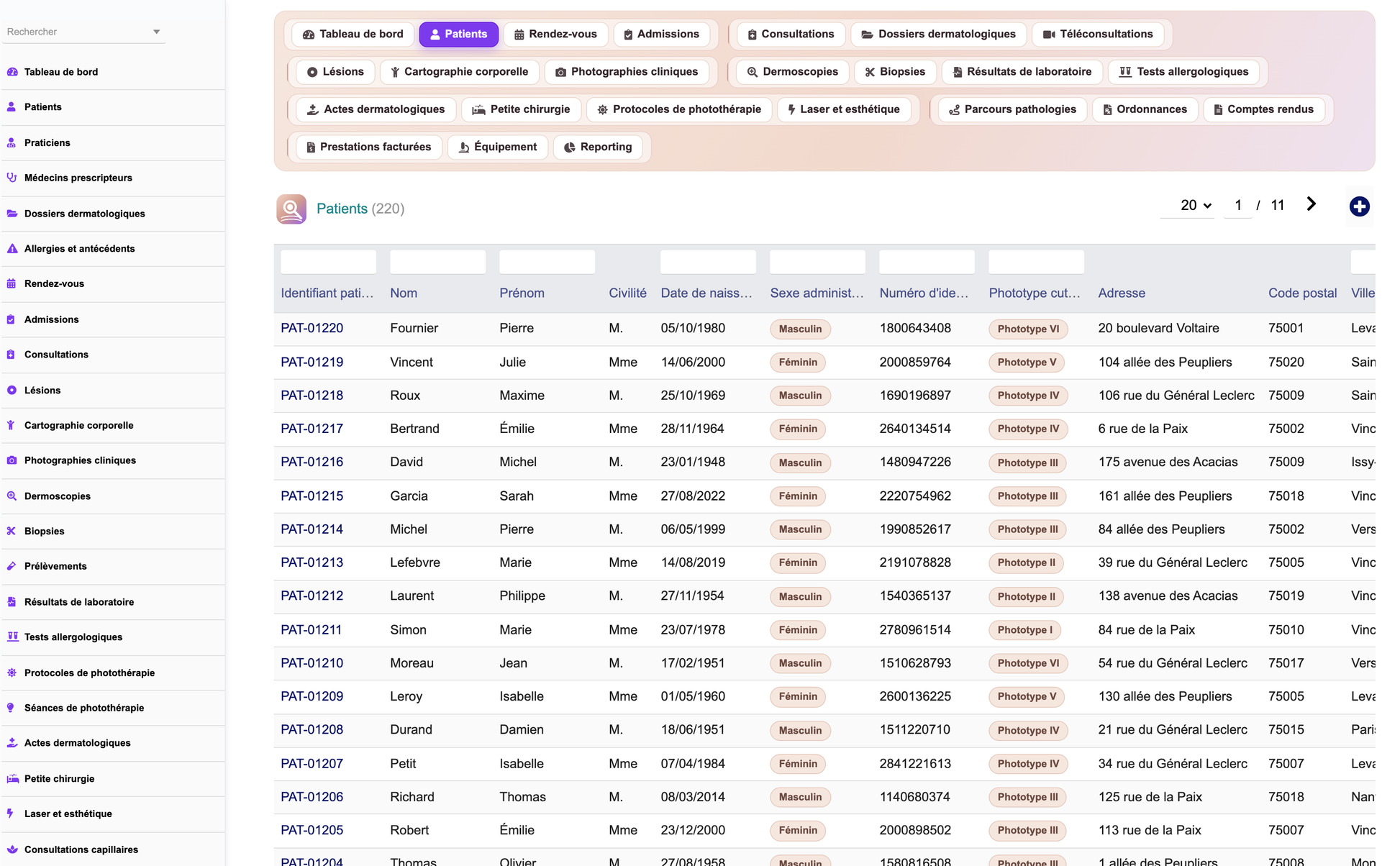Click the warning icon for Allergies et antécédents

pos(12,249)
